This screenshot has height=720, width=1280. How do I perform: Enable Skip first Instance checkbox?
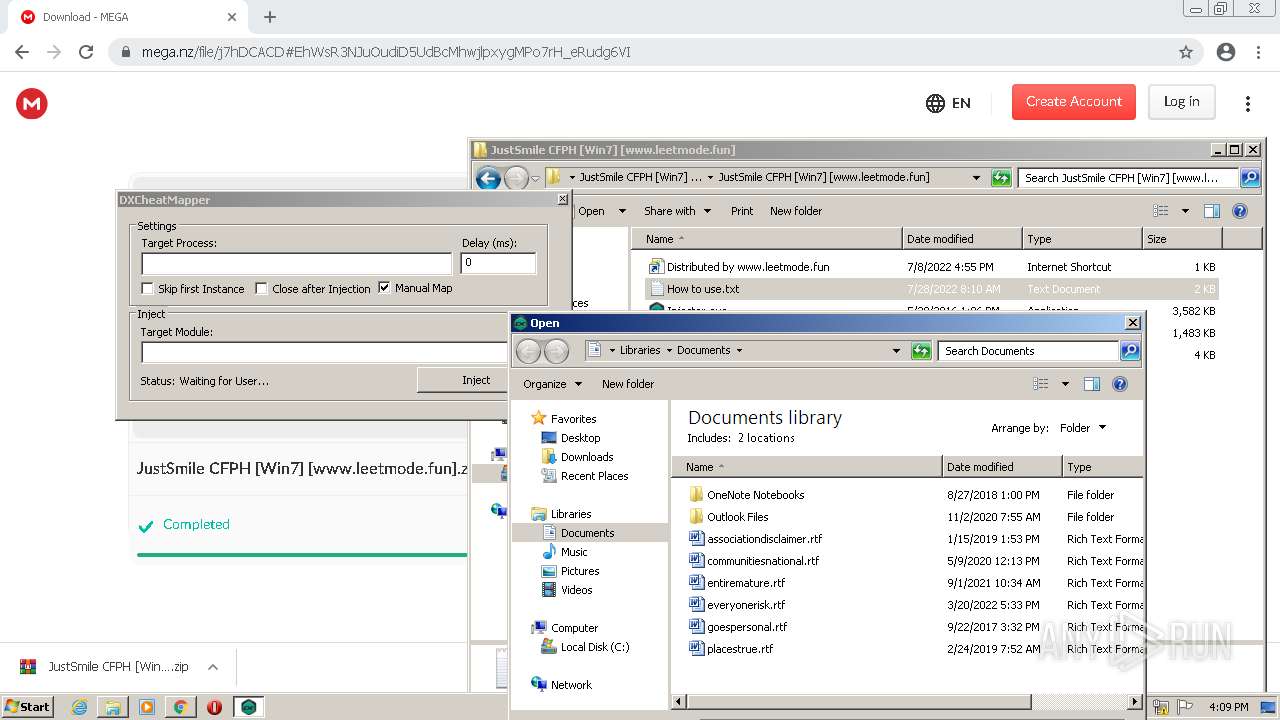coord(148,289)
